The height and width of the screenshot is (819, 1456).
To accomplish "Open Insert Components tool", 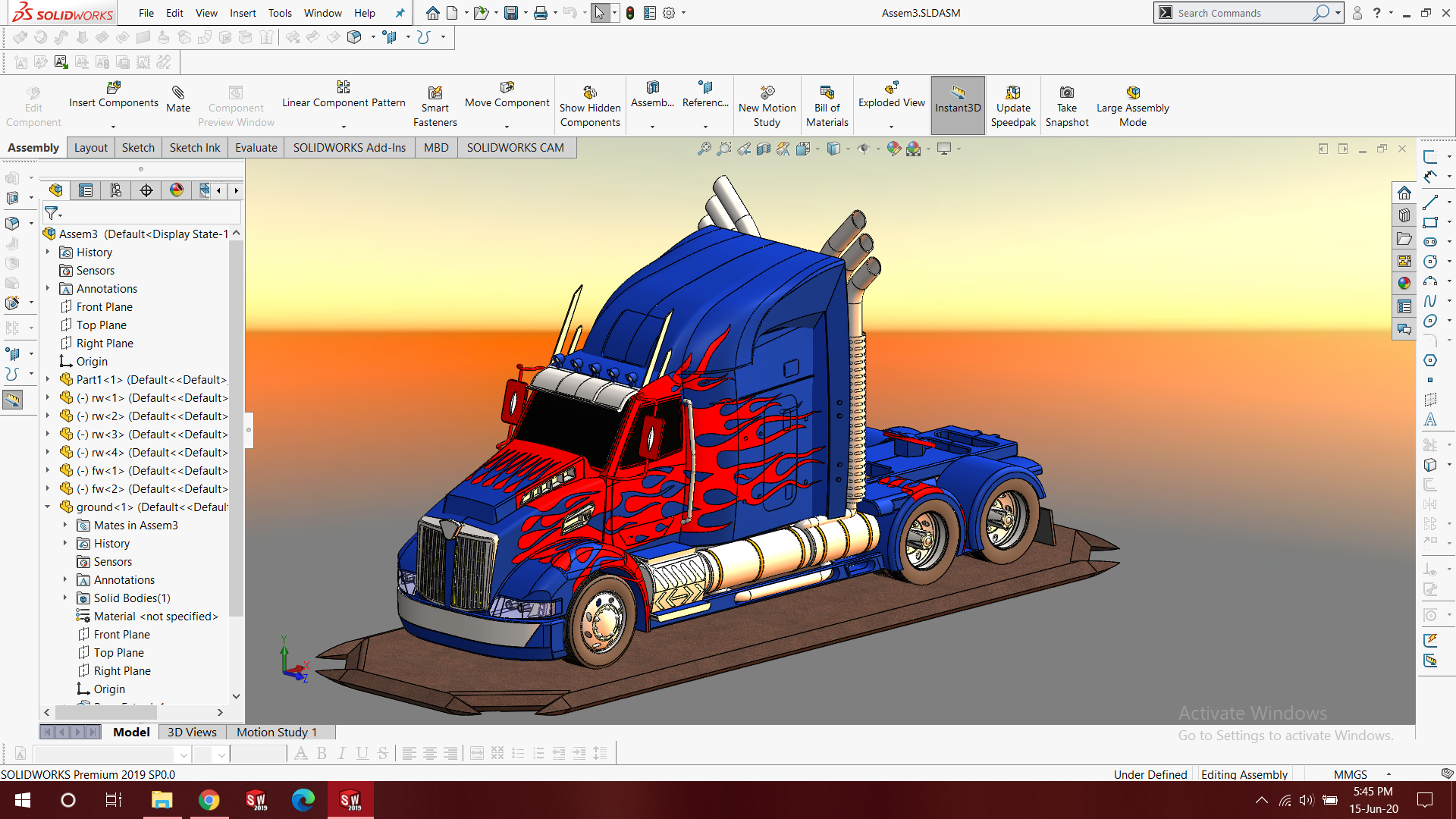I will (x=114, y=96).
